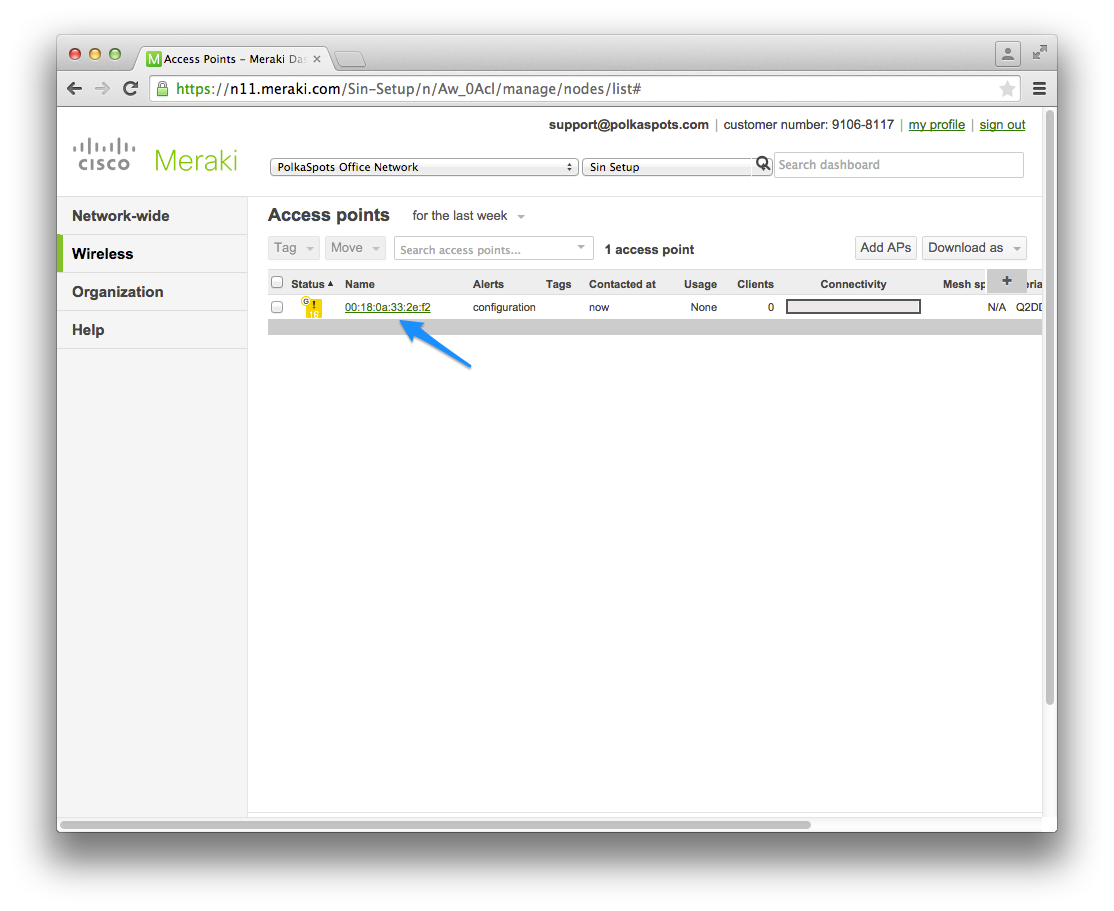Open the PolkaSpots Office Network dropdown
Viewport: 1114px width, 911px height.
(424, 167)
